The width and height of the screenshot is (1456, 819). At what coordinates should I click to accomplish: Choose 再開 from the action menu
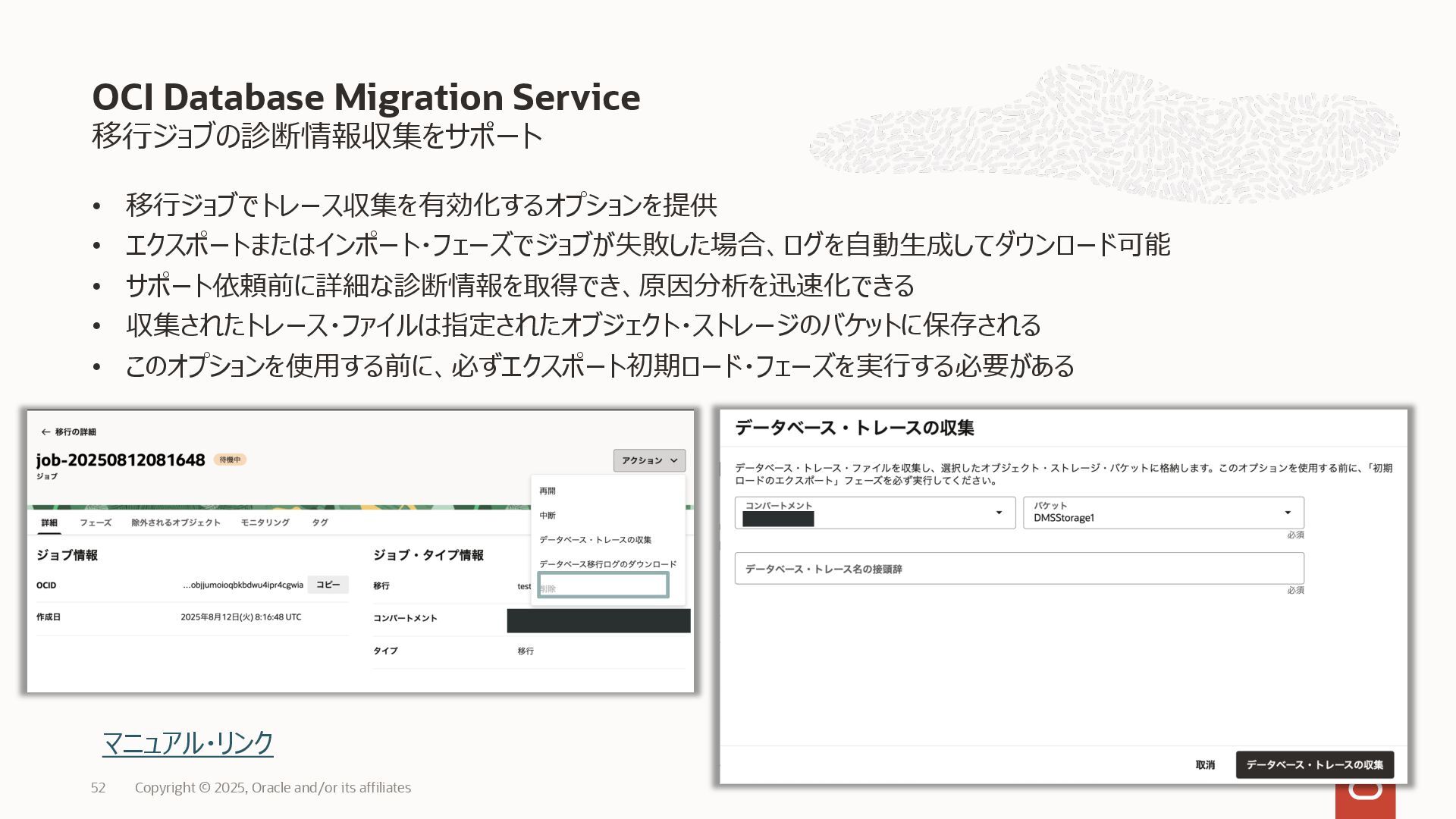[548, 491]
